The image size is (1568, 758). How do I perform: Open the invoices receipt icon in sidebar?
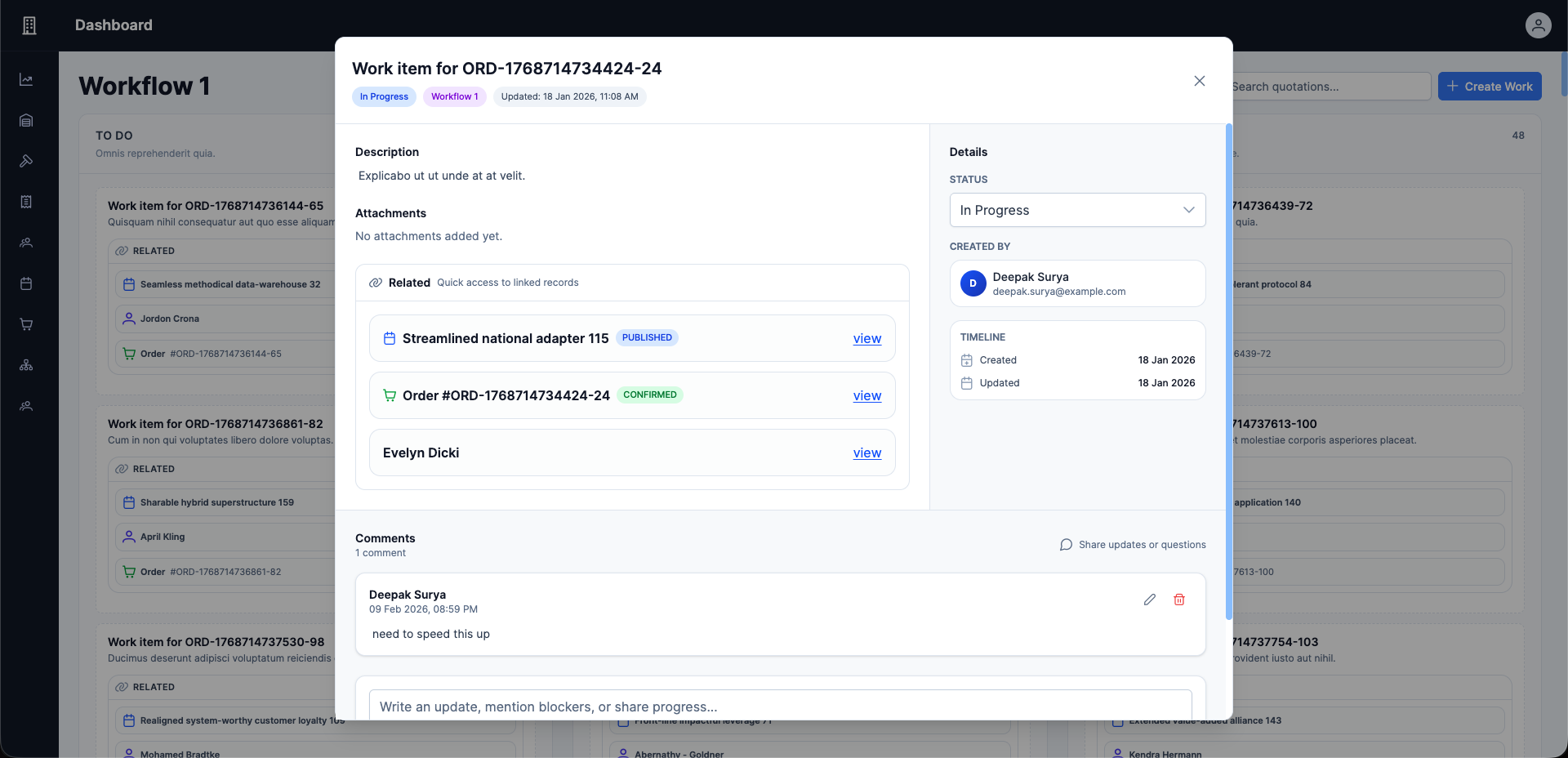[x=26, y=202]
